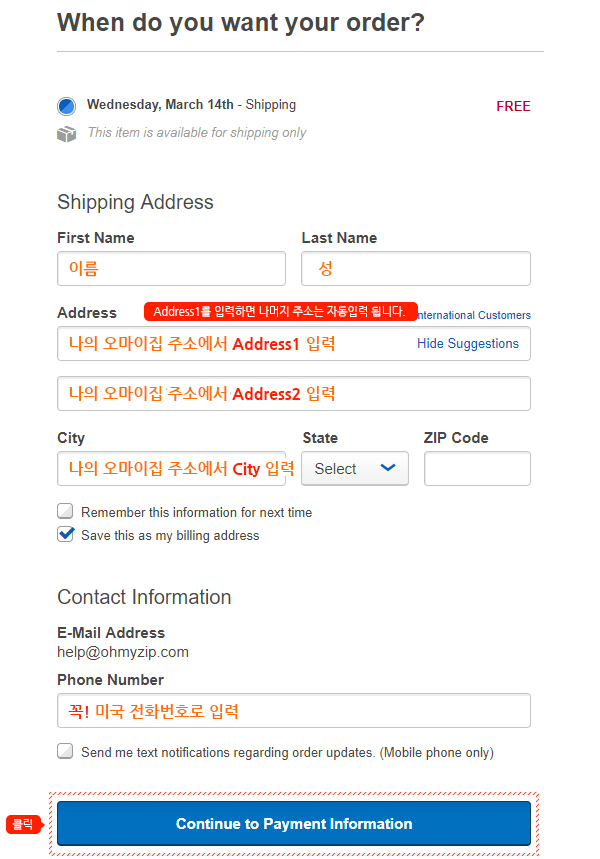Click the ZIP Code input field
Screen dimensions: 600x859
[477, 469]
